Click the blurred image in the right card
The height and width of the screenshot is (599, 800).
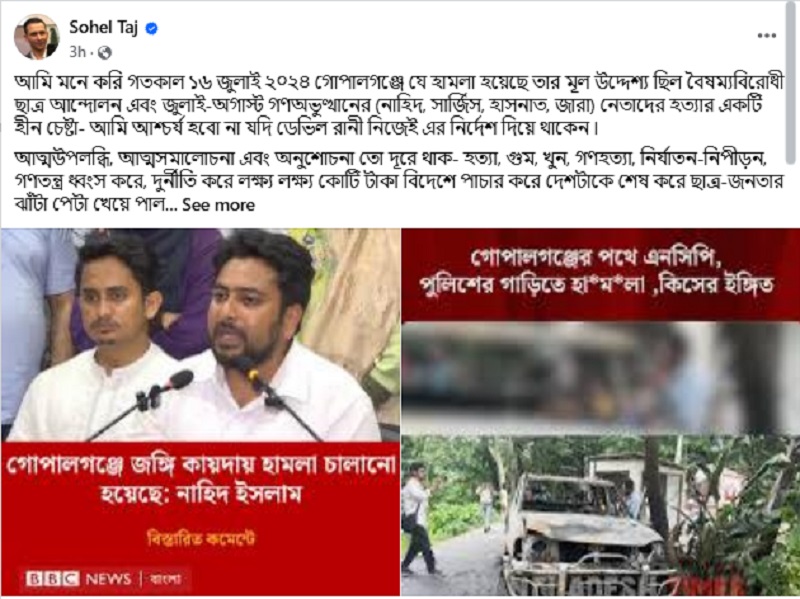pos(601,378)
